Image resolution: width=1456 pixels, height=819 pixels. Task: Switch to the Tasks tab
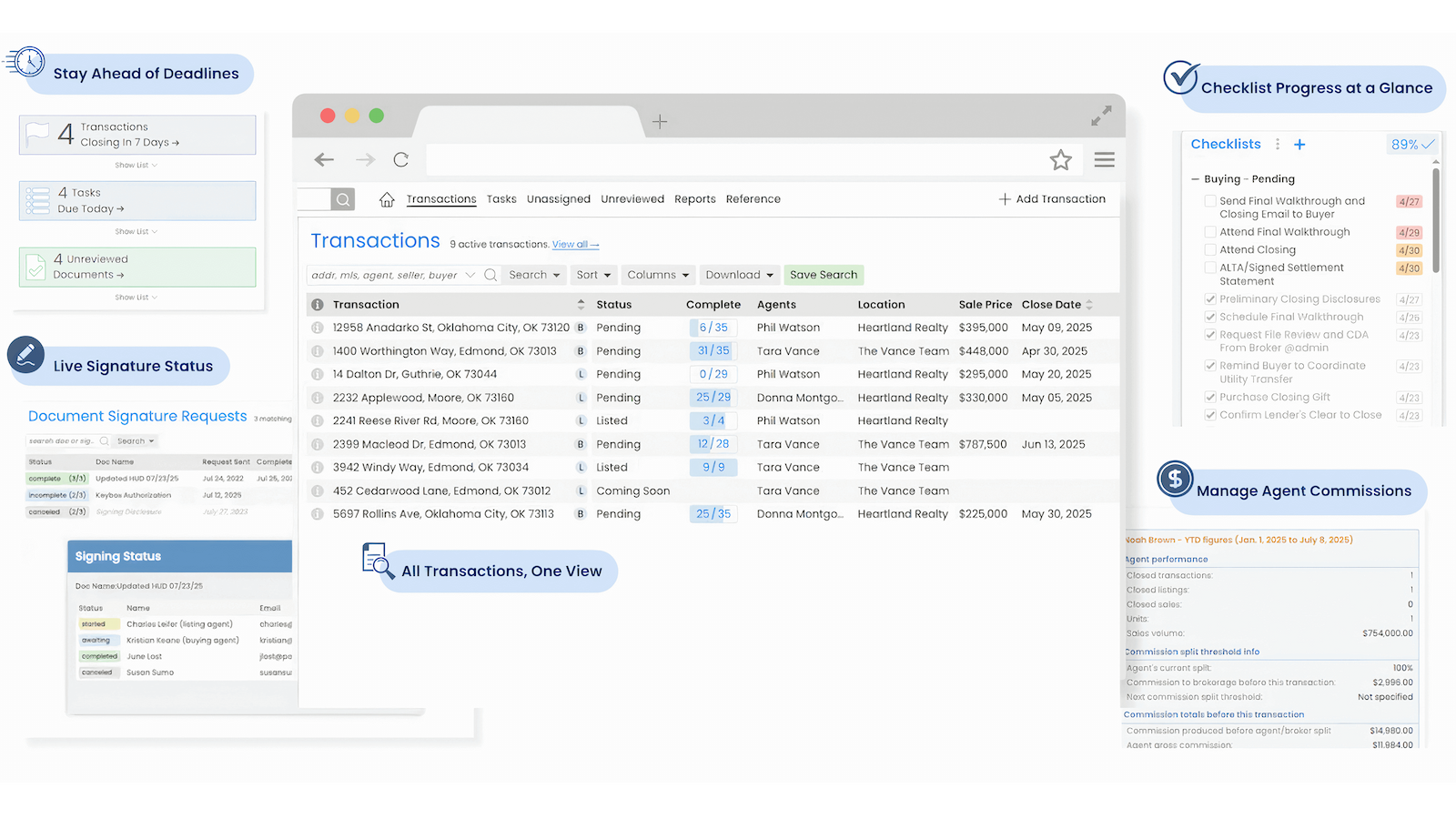coord(500,199)
